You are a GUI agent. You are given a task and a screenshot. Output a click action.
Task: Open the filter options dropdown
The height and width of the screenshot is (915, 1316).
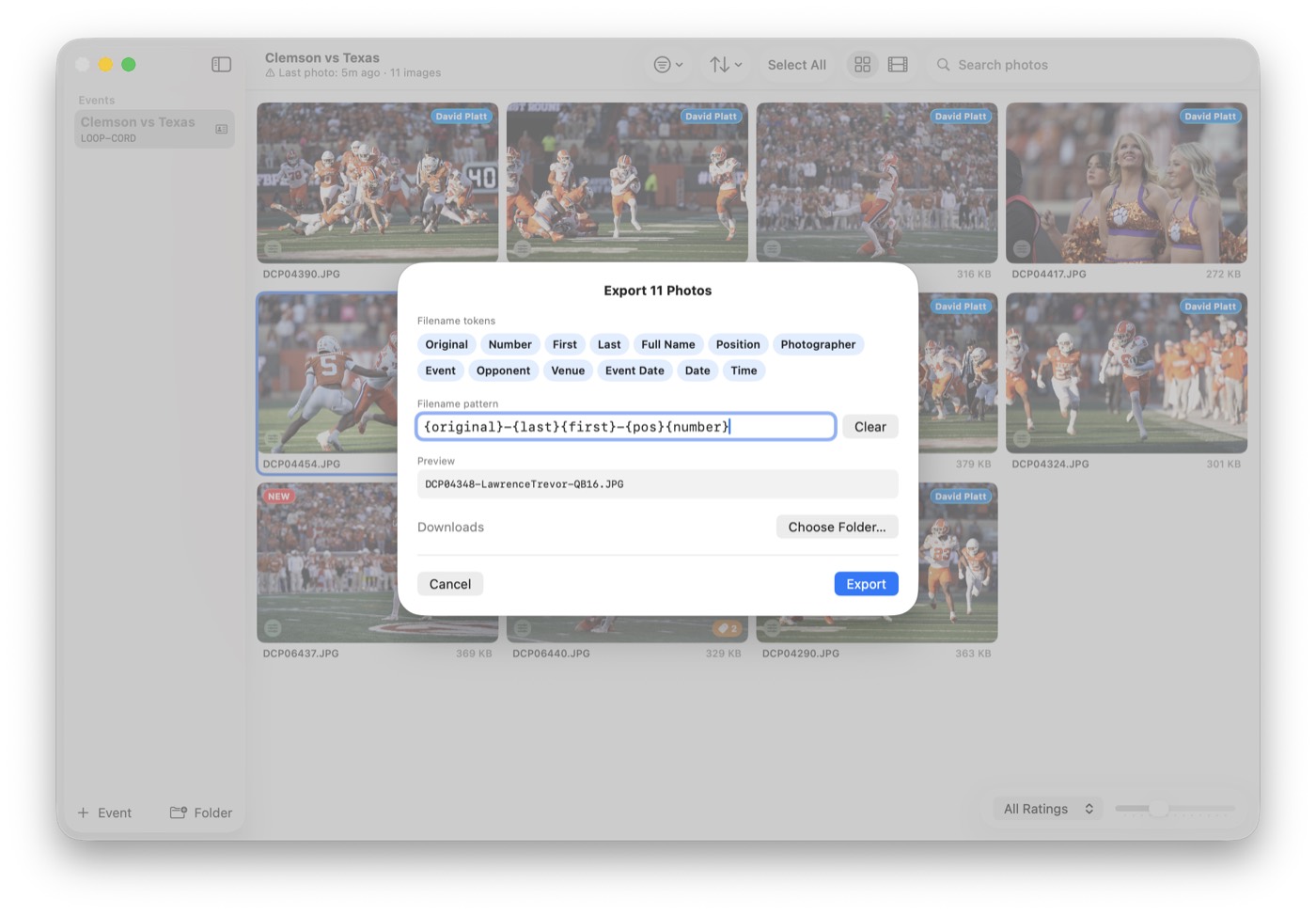tap(667, 64)
